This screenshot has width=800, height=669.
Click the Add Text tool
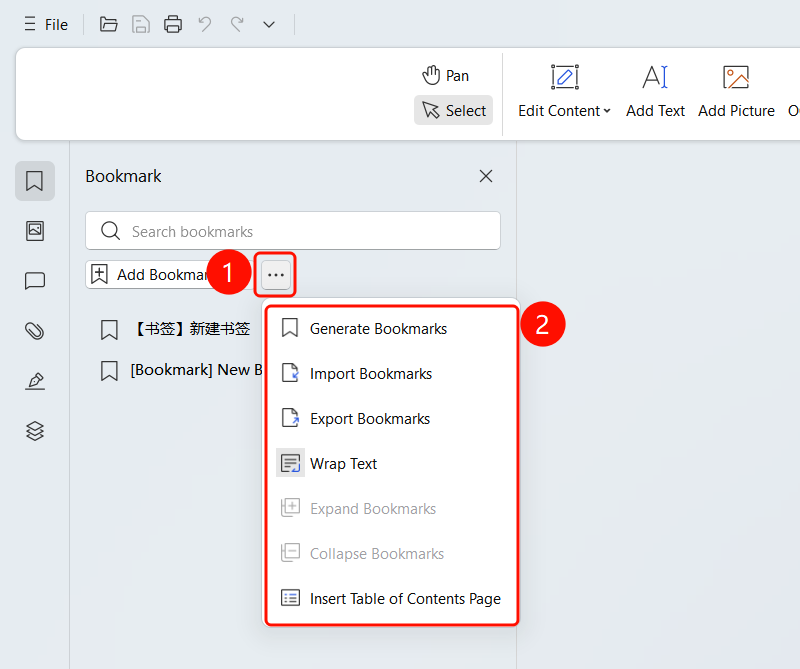click(655, 91)
